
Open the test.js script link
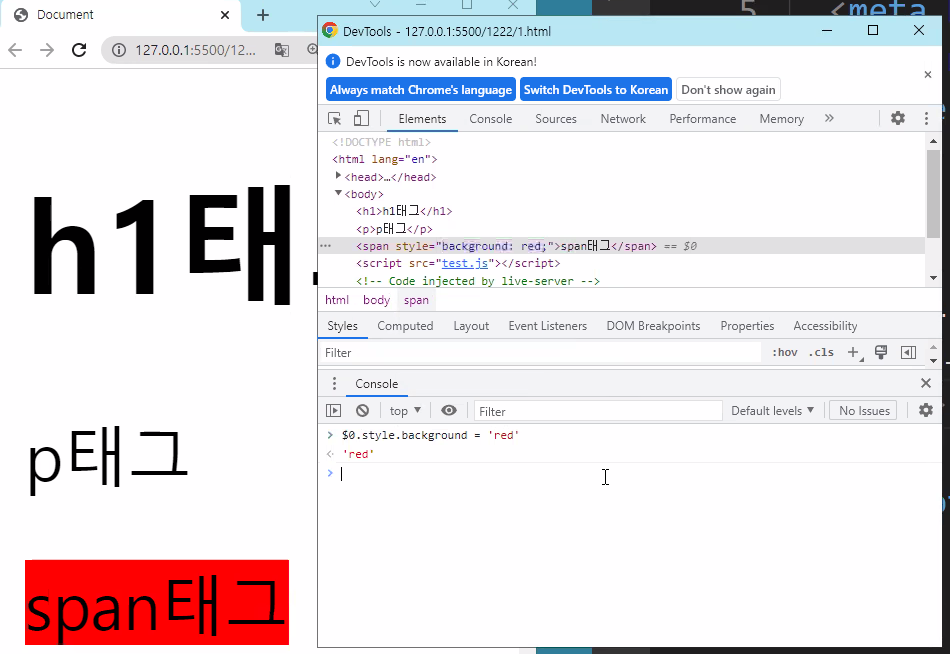pyautogui.click(x=465, y=263)
